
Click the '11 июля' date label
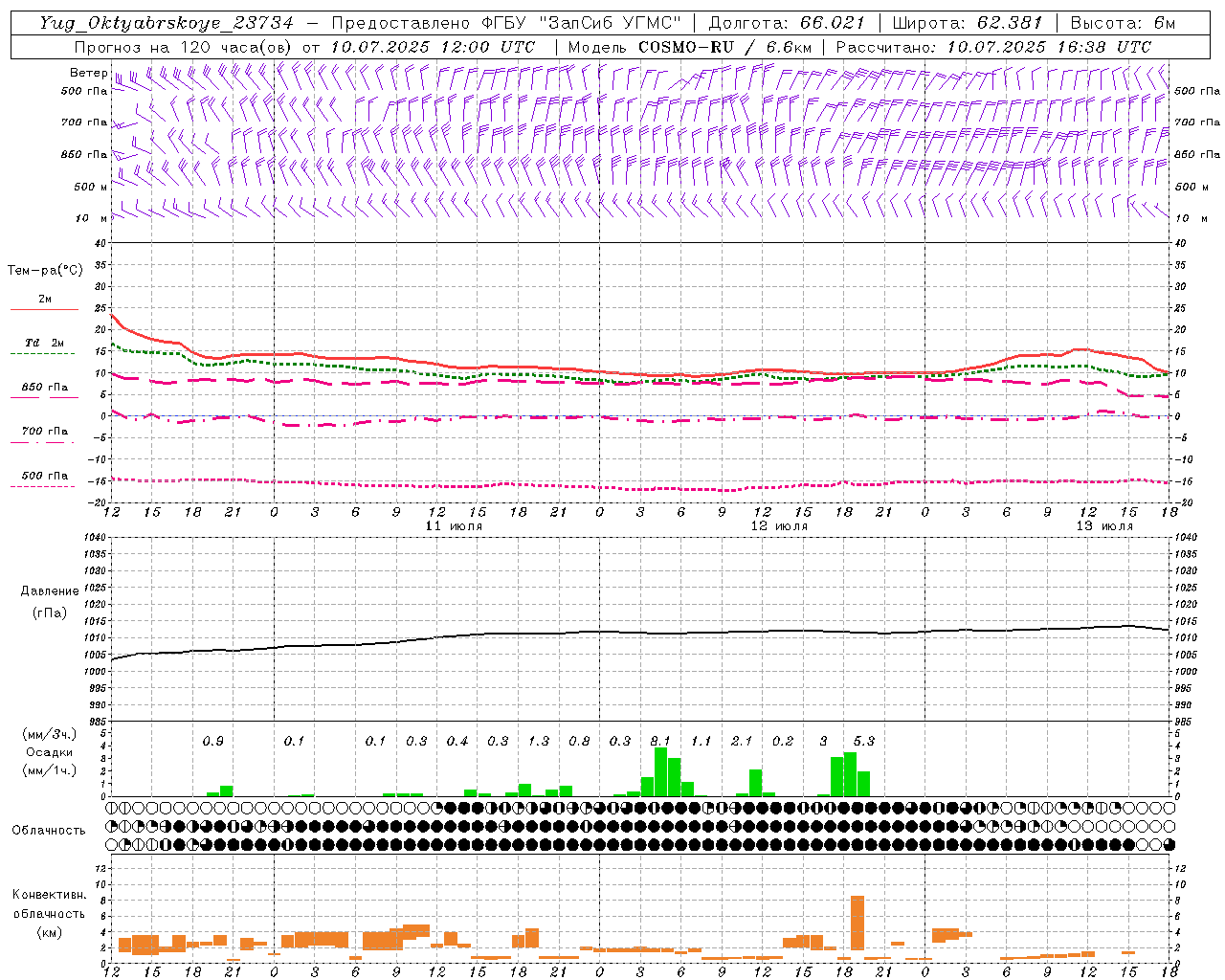[x=454, y=526]
